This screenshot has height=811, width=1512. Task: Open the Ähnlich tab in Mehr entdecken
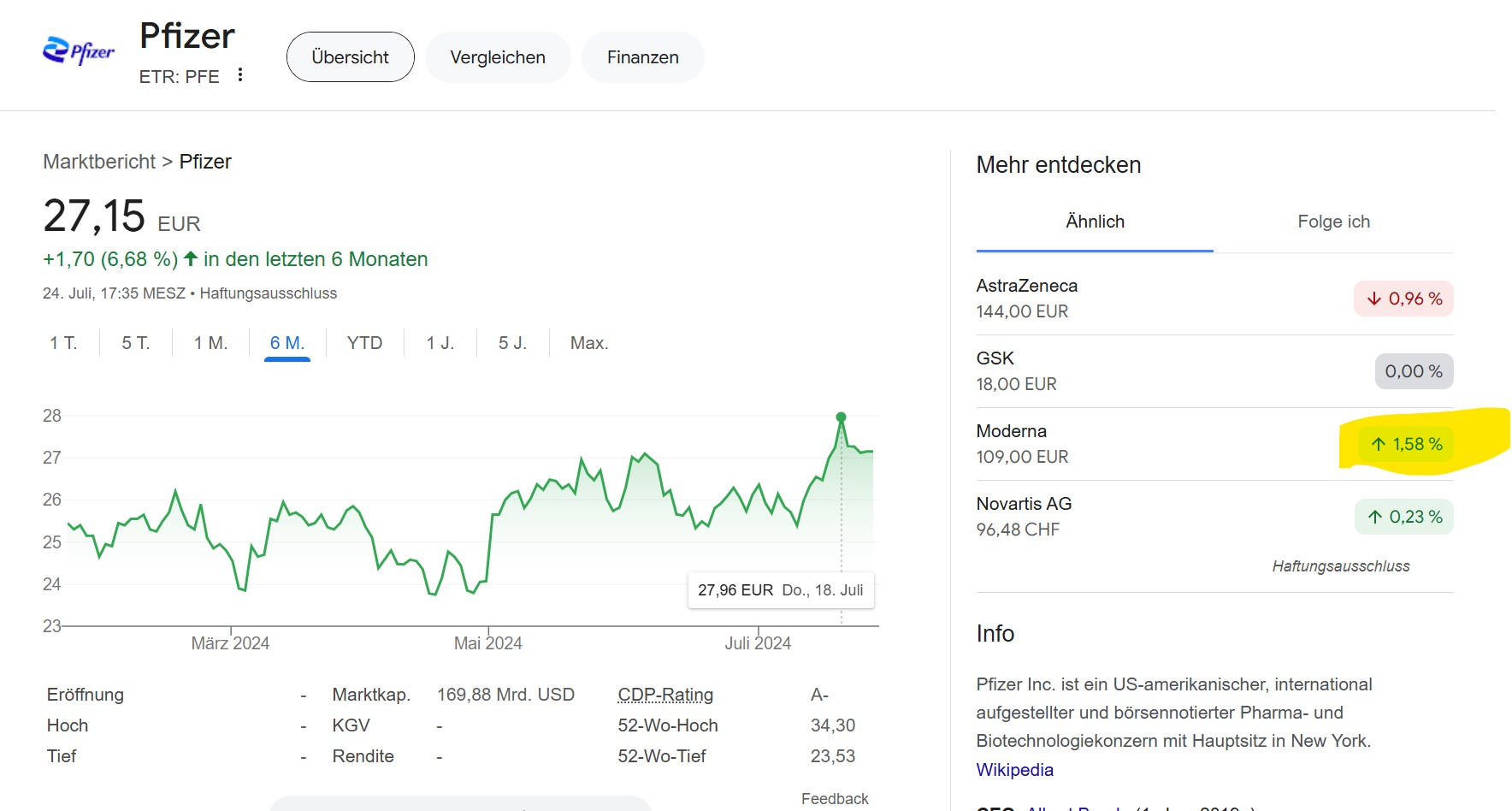click(1095, 222)
